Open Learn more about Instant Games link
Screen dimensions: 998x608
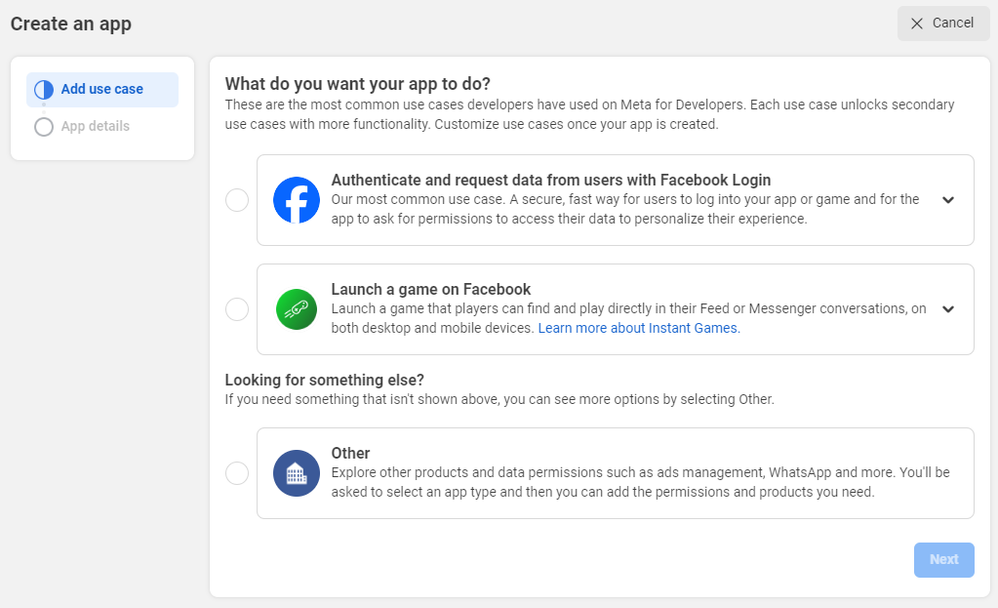(639, 328)
